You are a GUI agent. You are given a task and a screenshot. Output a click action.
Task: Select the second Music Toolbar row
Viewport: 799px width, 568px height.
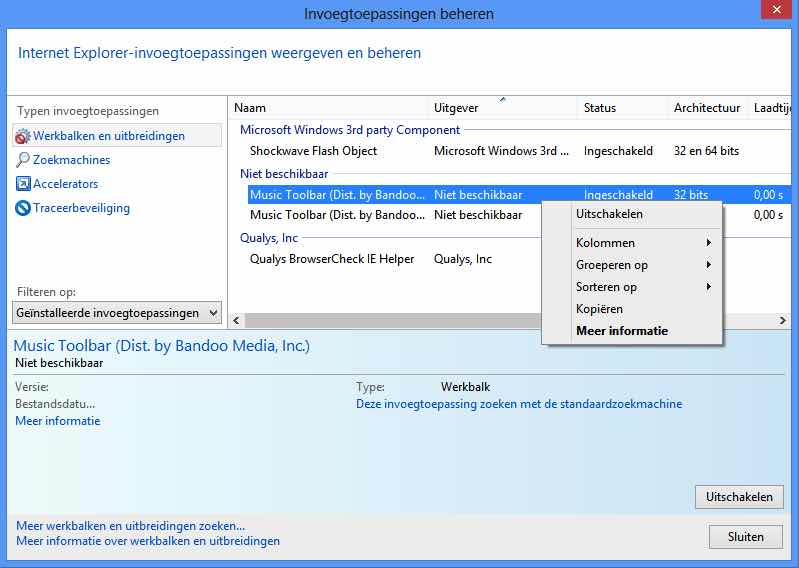[x=395, y=215]
